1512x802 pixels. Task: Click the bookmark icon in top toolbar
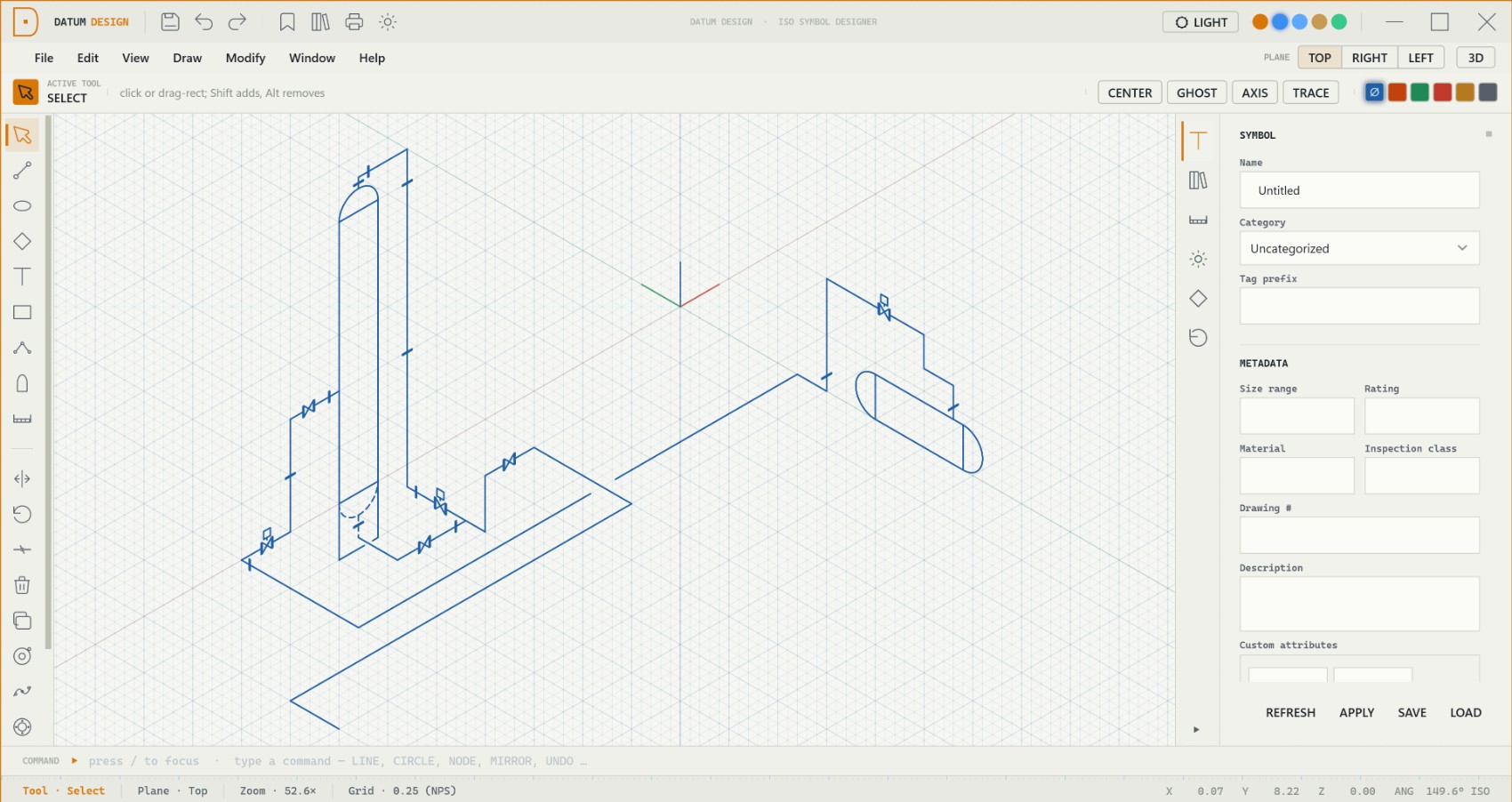[287, 22]
